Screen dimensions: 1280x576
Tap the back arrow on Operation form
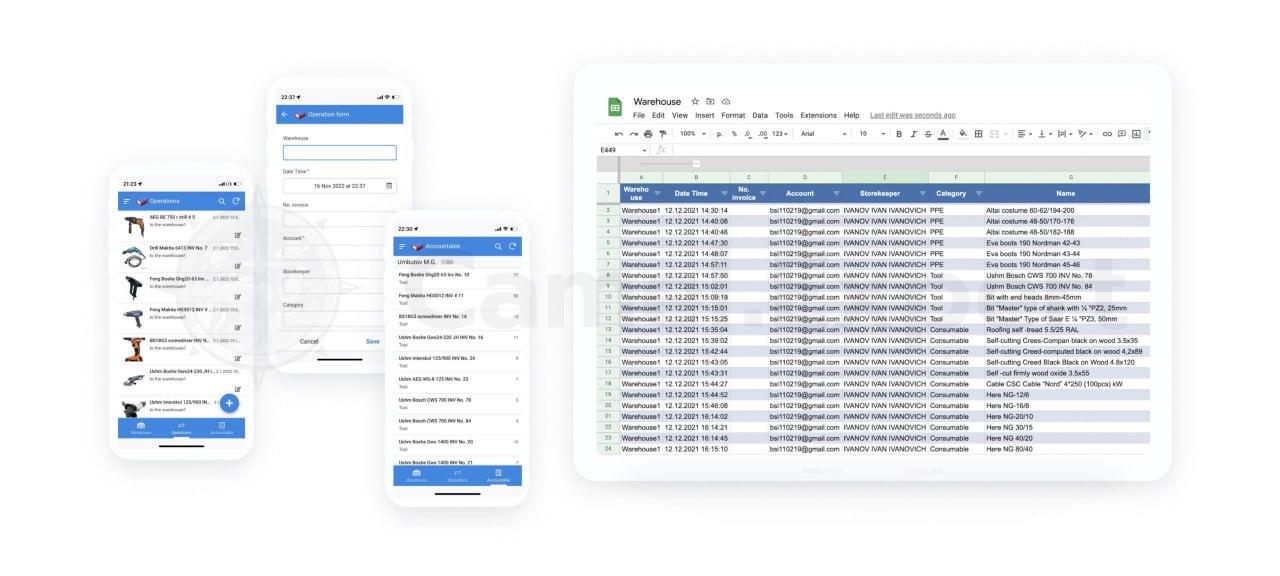(x=285, y=114)
